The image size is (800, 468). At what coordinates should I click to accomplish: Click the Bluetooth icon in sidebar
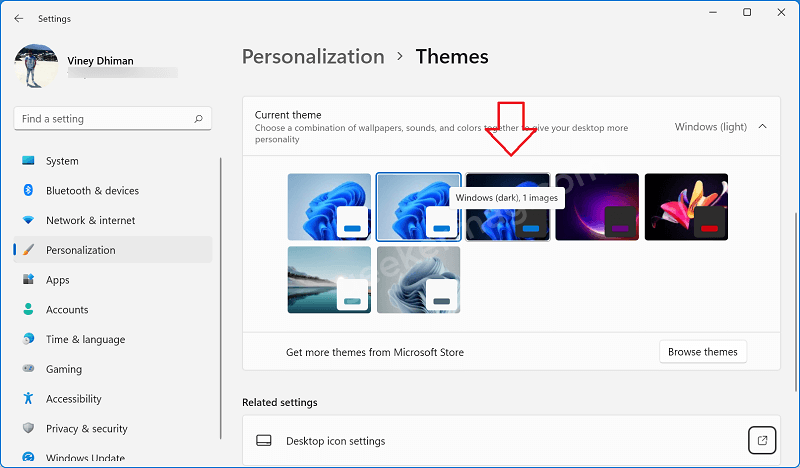[28, 190]
